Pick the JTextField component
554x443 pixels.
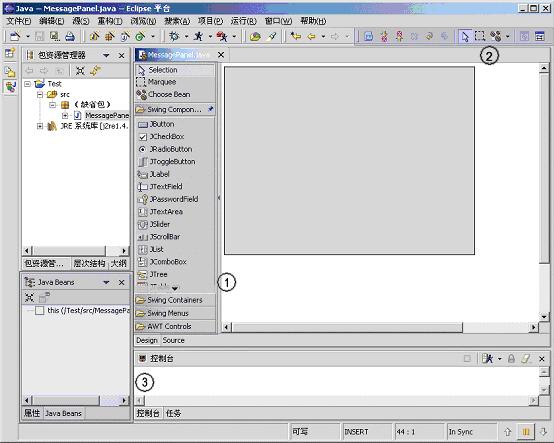tap(160, 187)
